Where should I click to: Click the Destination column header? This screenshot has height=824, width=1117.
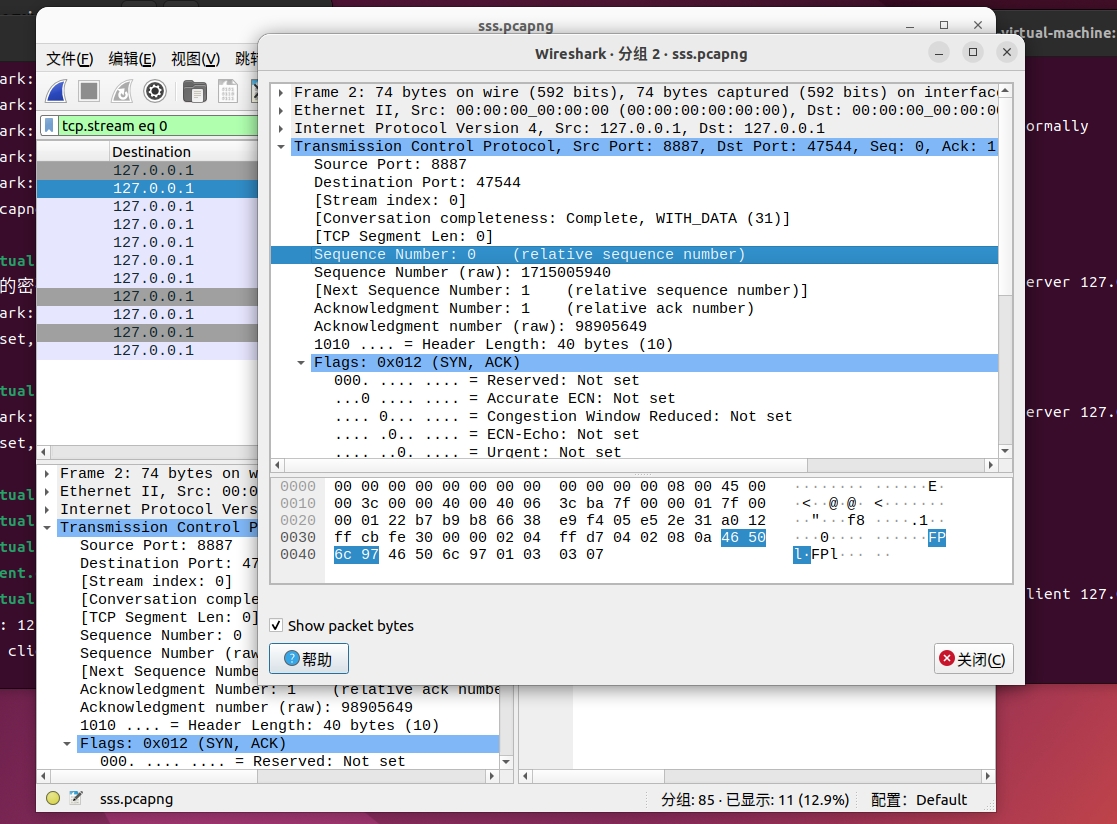(x=151, y=152)
